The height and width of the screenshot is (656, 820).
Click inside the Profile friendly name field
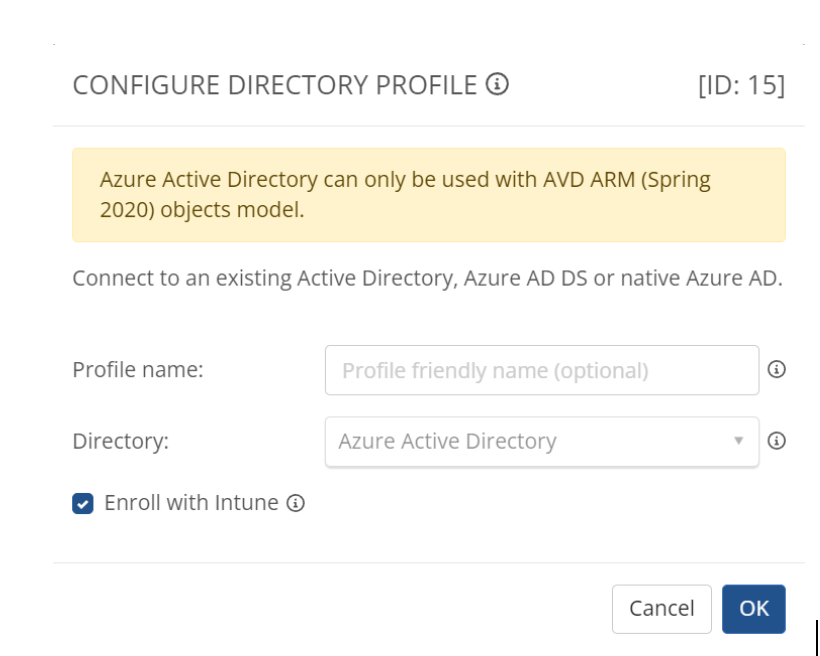540,371
